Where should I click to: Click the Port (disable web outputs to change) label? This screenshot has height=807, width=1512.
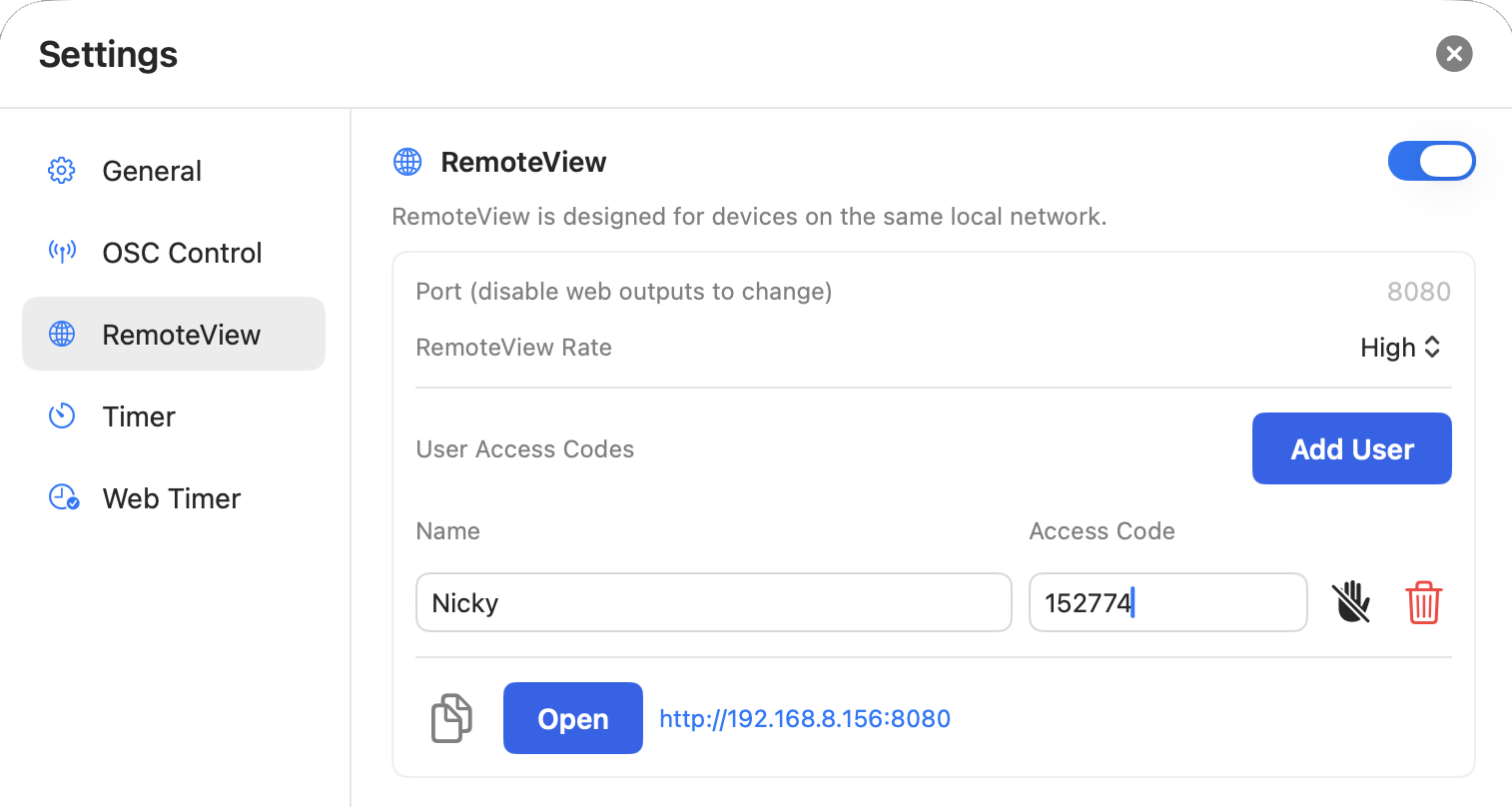click(624, 292)
